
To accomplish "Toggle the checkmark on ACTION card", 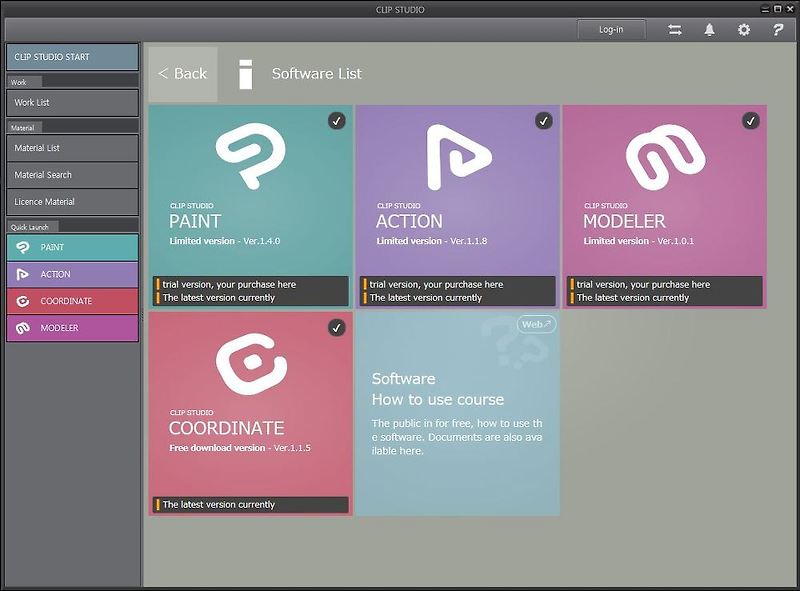I will pyautogui.click(x=544, y=121).
